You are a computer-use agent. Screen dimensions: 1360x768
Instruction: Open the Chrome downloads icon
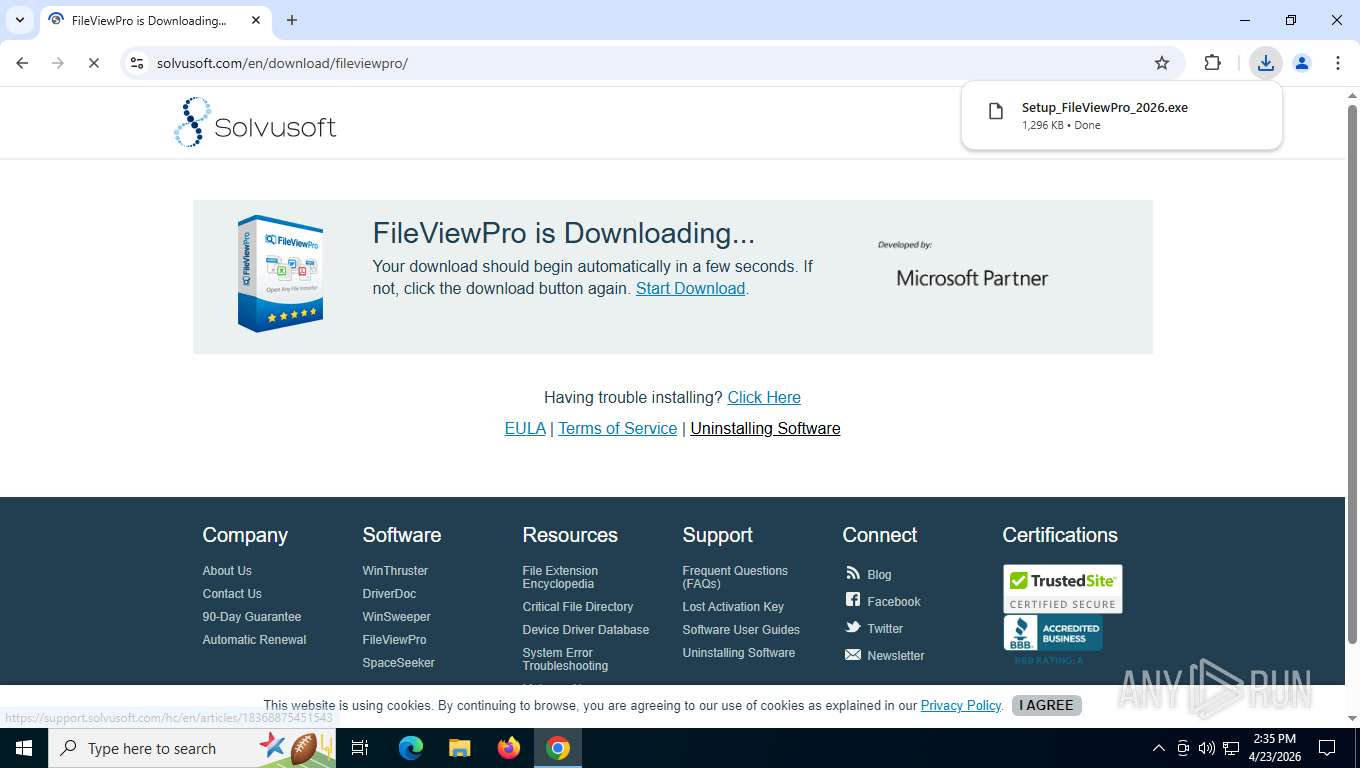point(1266,63)
